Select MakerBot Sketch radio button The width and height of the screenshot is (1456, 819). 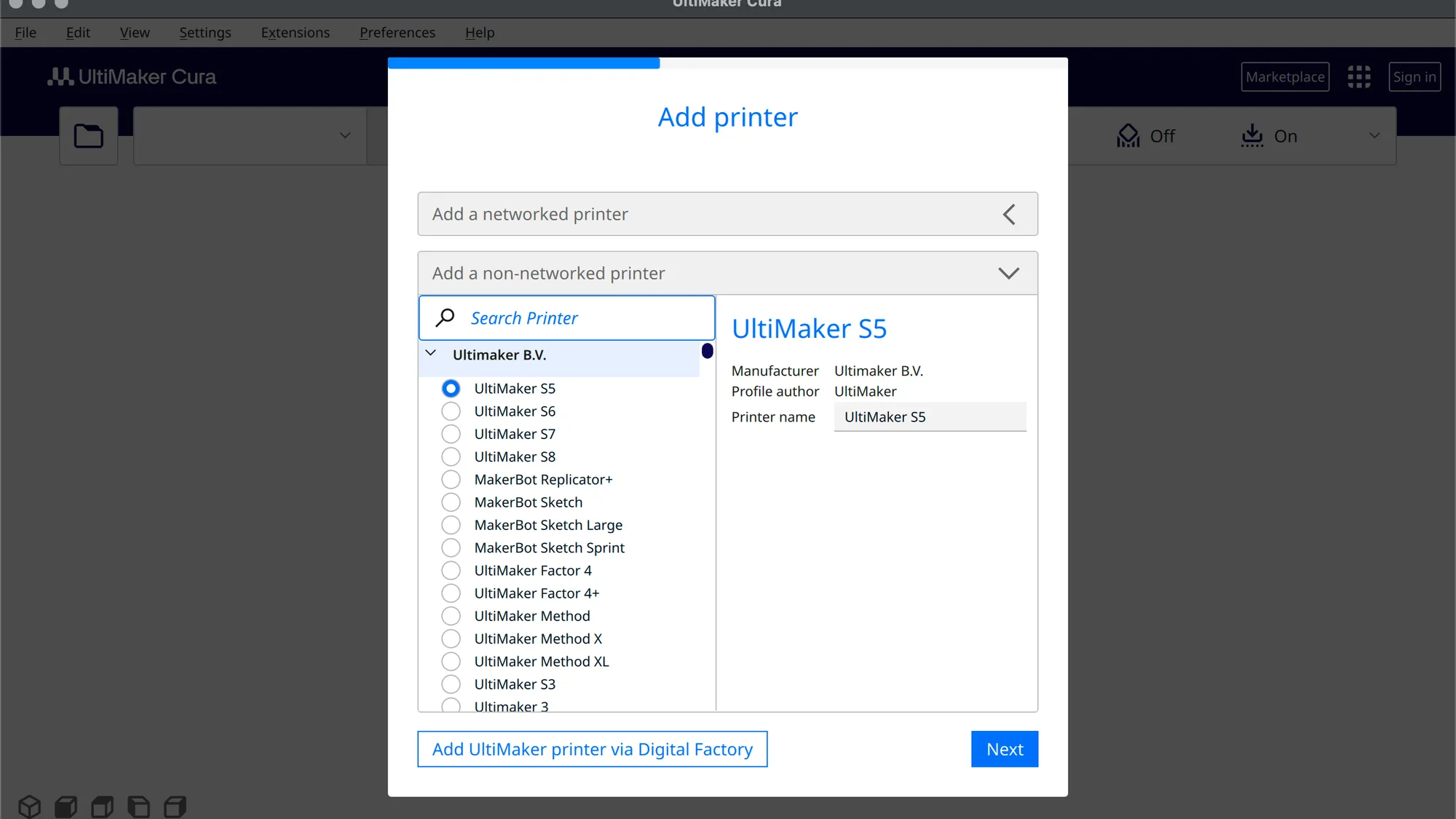pyautogui.click(x=451, y=502)
